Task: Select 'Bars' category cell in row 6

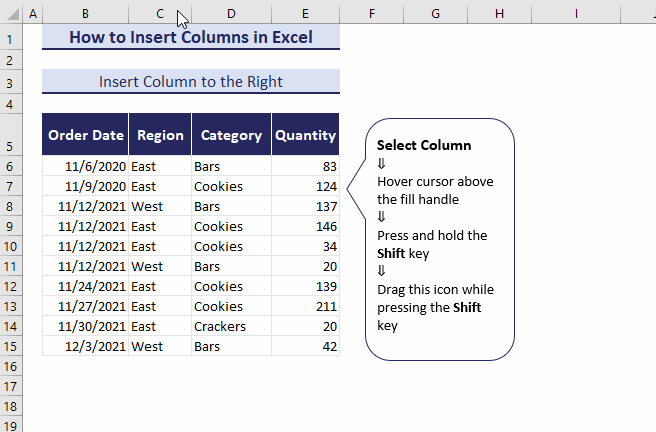Action: point(231,166)
